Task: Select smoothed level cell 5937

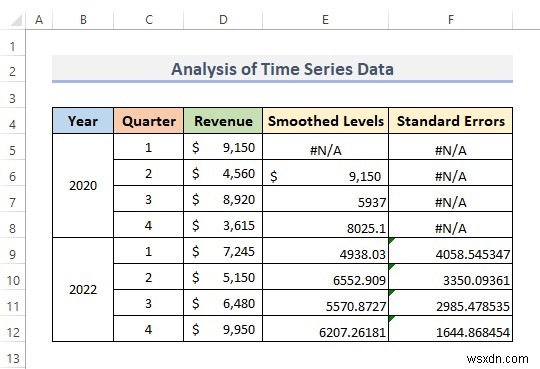Action: tap(325, 199)
